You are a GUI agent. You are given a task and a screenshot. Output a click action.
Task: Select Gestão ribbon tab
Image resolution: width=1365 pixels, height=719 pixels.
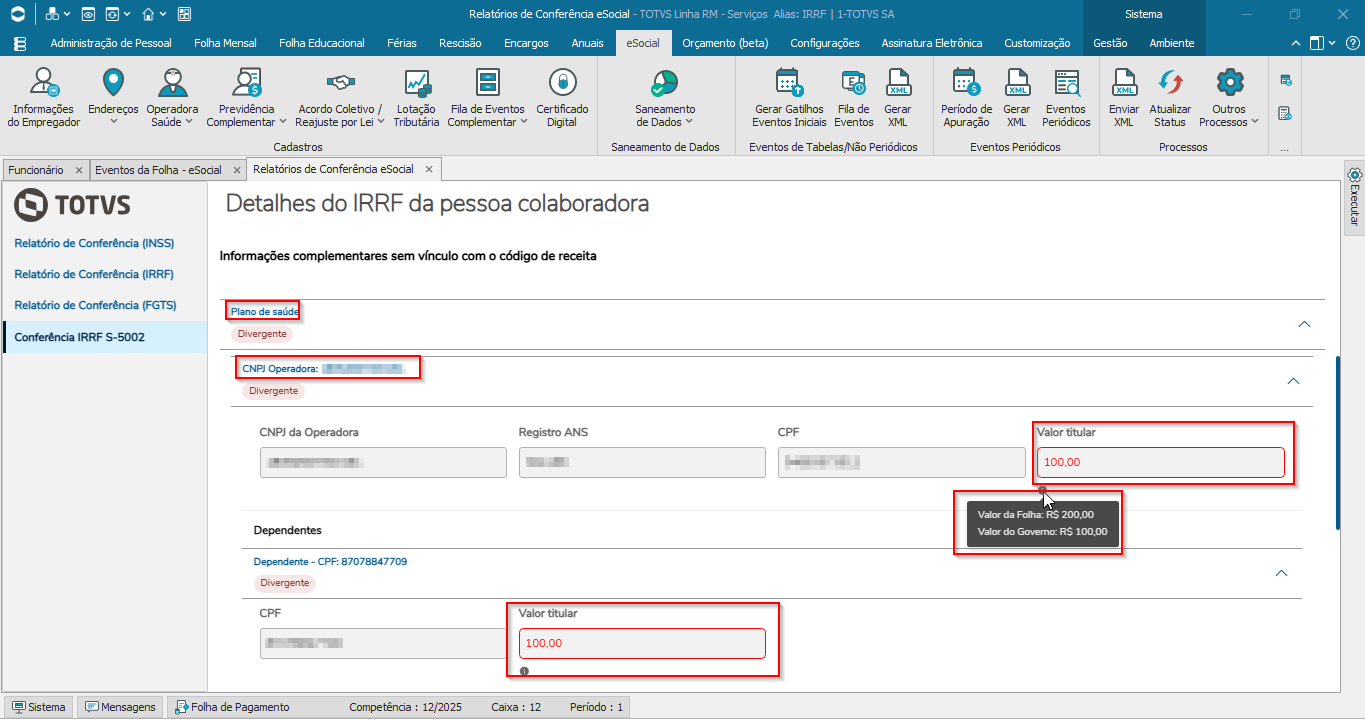click(x=1110, y=43)
